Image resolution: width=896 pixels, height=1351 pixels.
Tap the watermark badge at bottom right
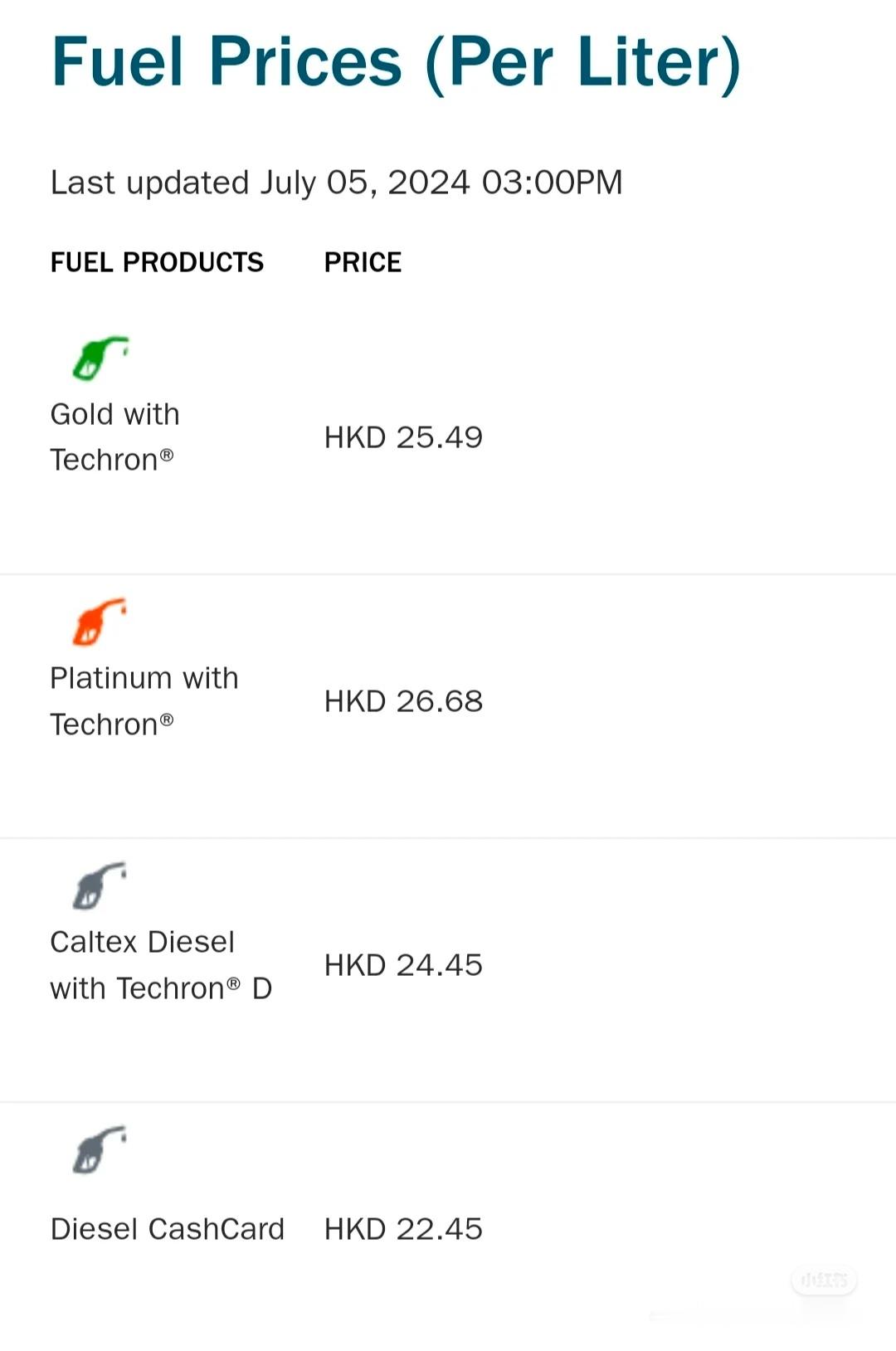coord(824,1280)
